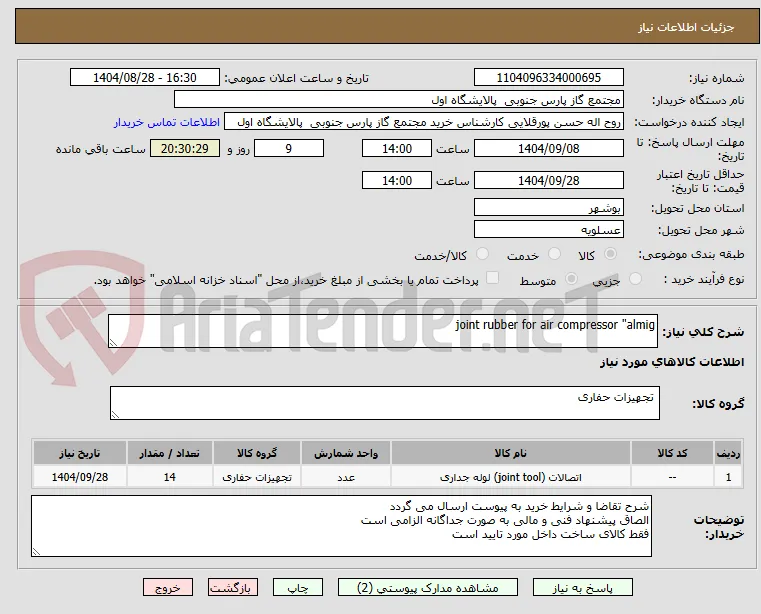Click the تعداد / مقدار column header

coord(169,453)
